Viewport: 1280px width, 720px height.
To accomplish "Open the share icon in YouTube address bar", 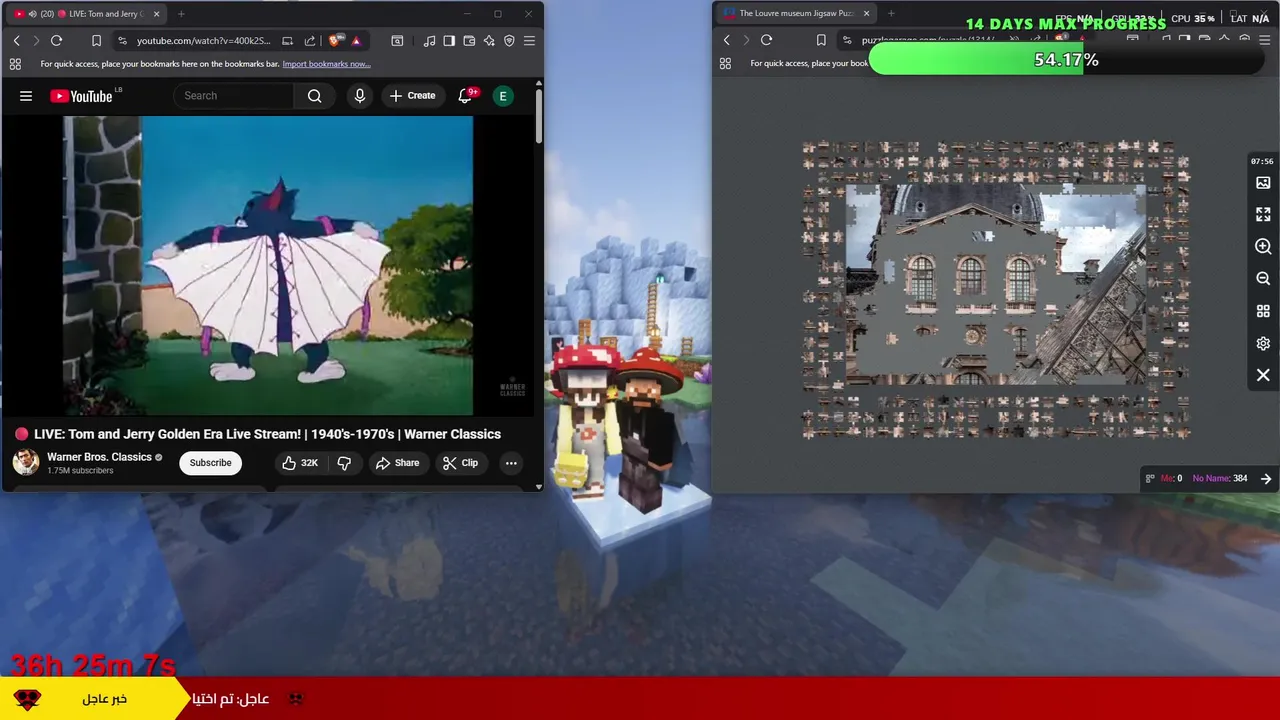I will [309, 41].
